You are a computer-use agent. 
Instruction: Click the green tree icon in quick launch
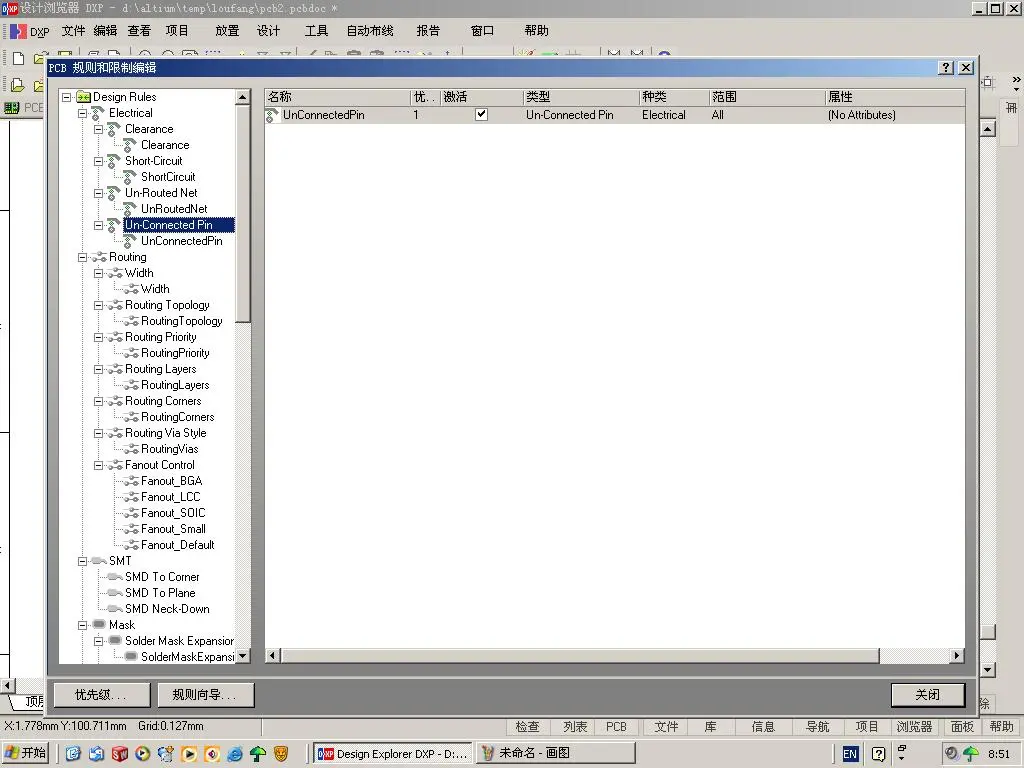(258, 754)
